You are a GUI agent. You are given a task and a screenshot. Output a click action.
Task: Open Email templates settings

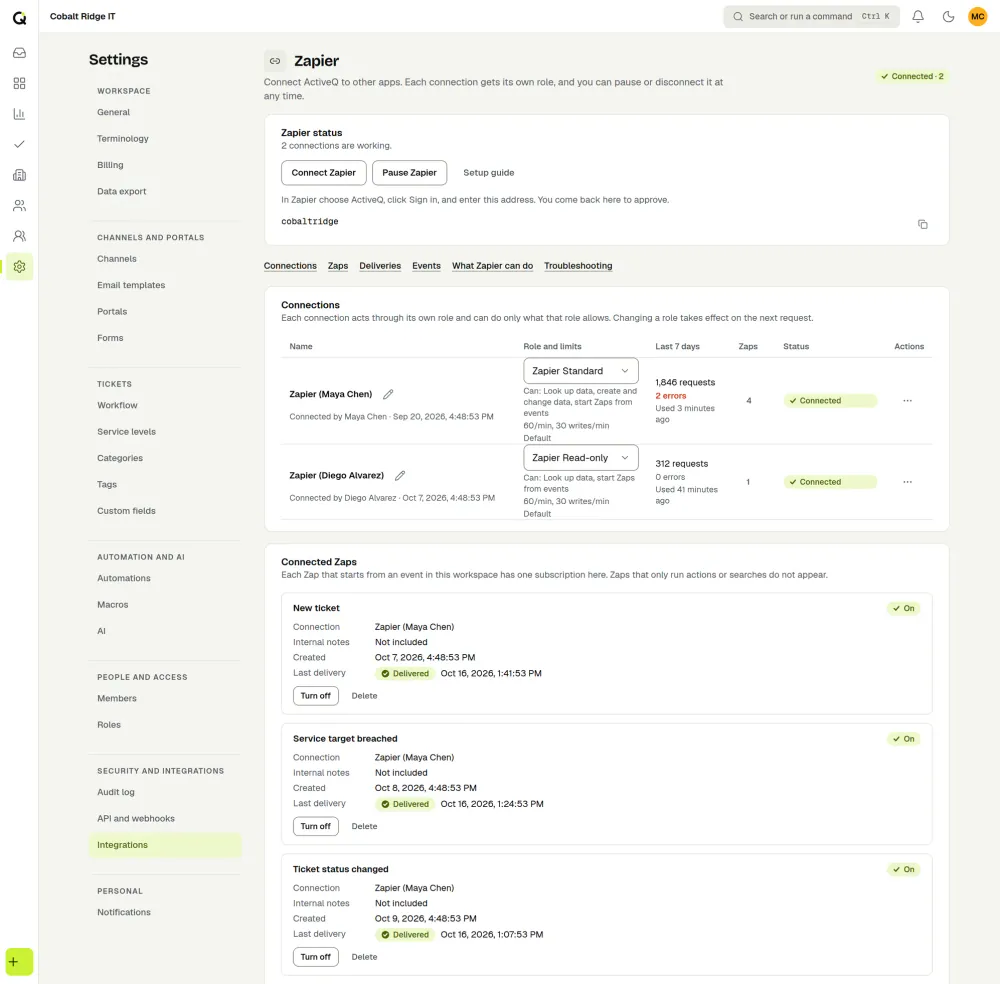(165, 285)
